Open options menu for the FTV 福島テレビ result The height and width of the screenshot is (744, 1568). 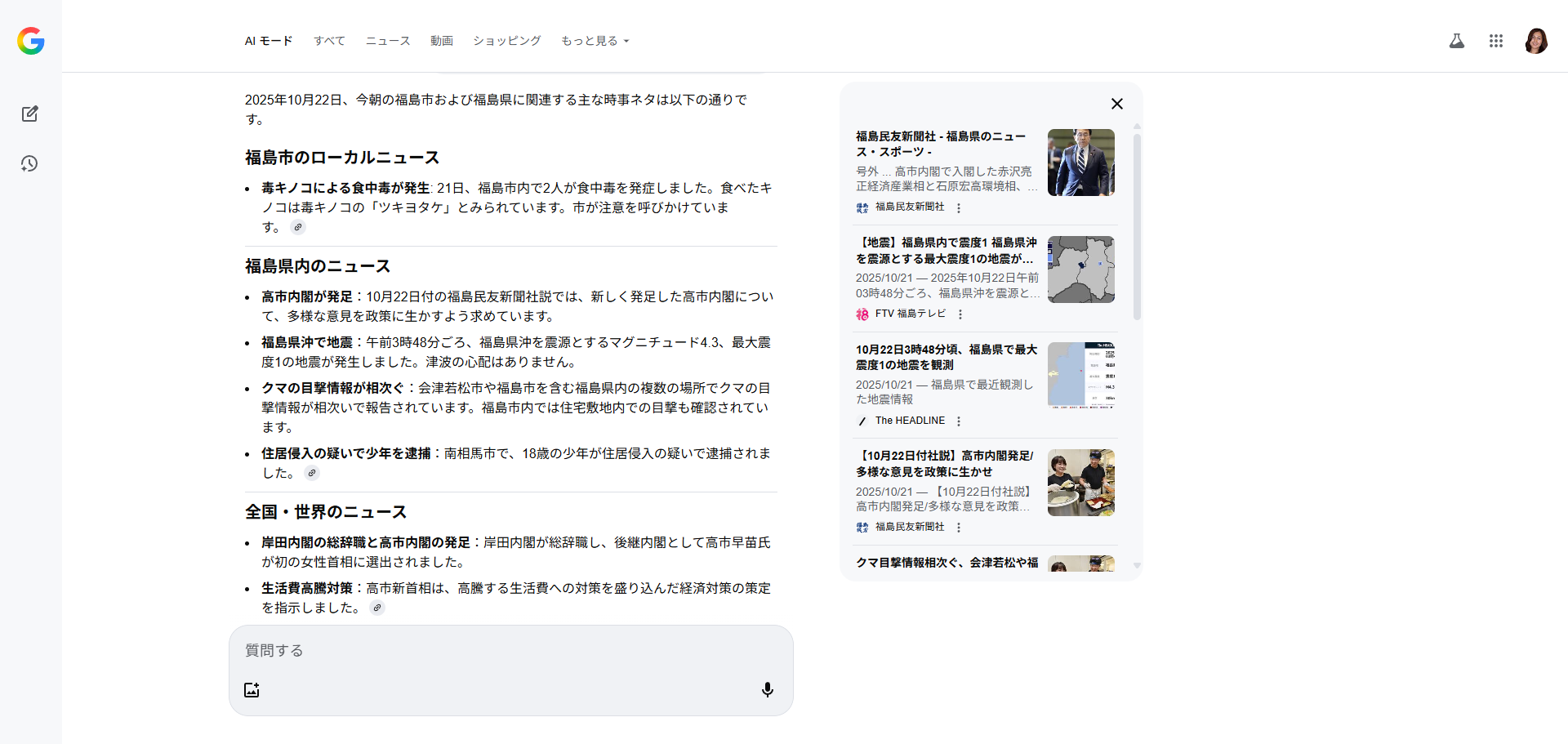(x=960, y=314)
